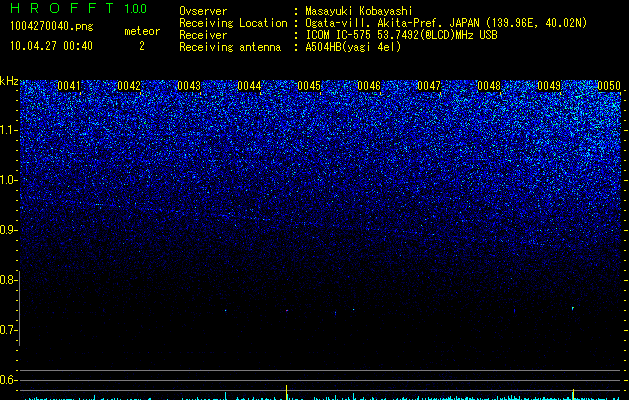629x400 pixels.
Task: Click the Receiving antenna label
Action: (x=230, y=47)
